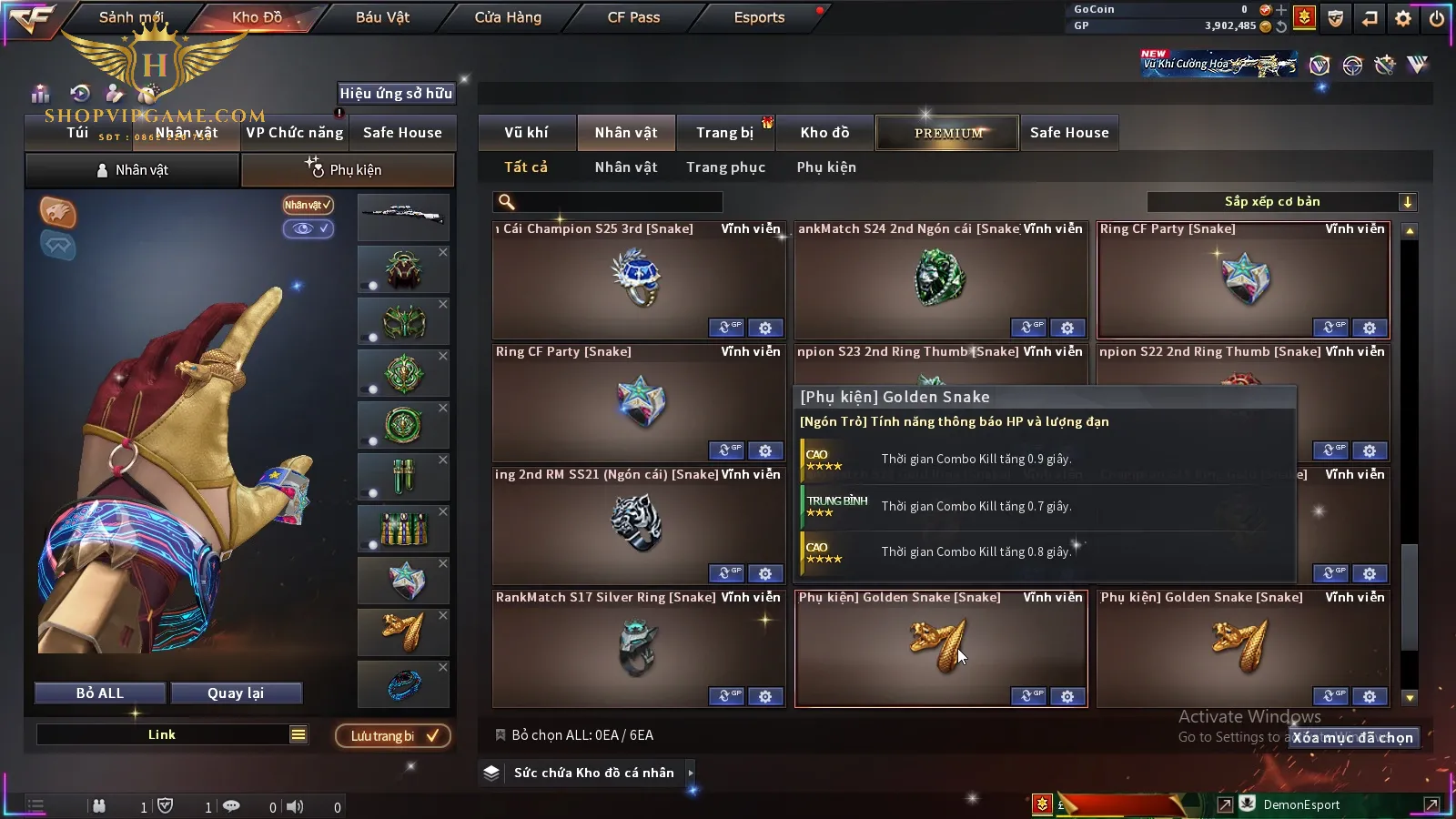Screen dimensions: 1456x819
Task: Click the Bỏ ALL button
Action: (100, 693)
